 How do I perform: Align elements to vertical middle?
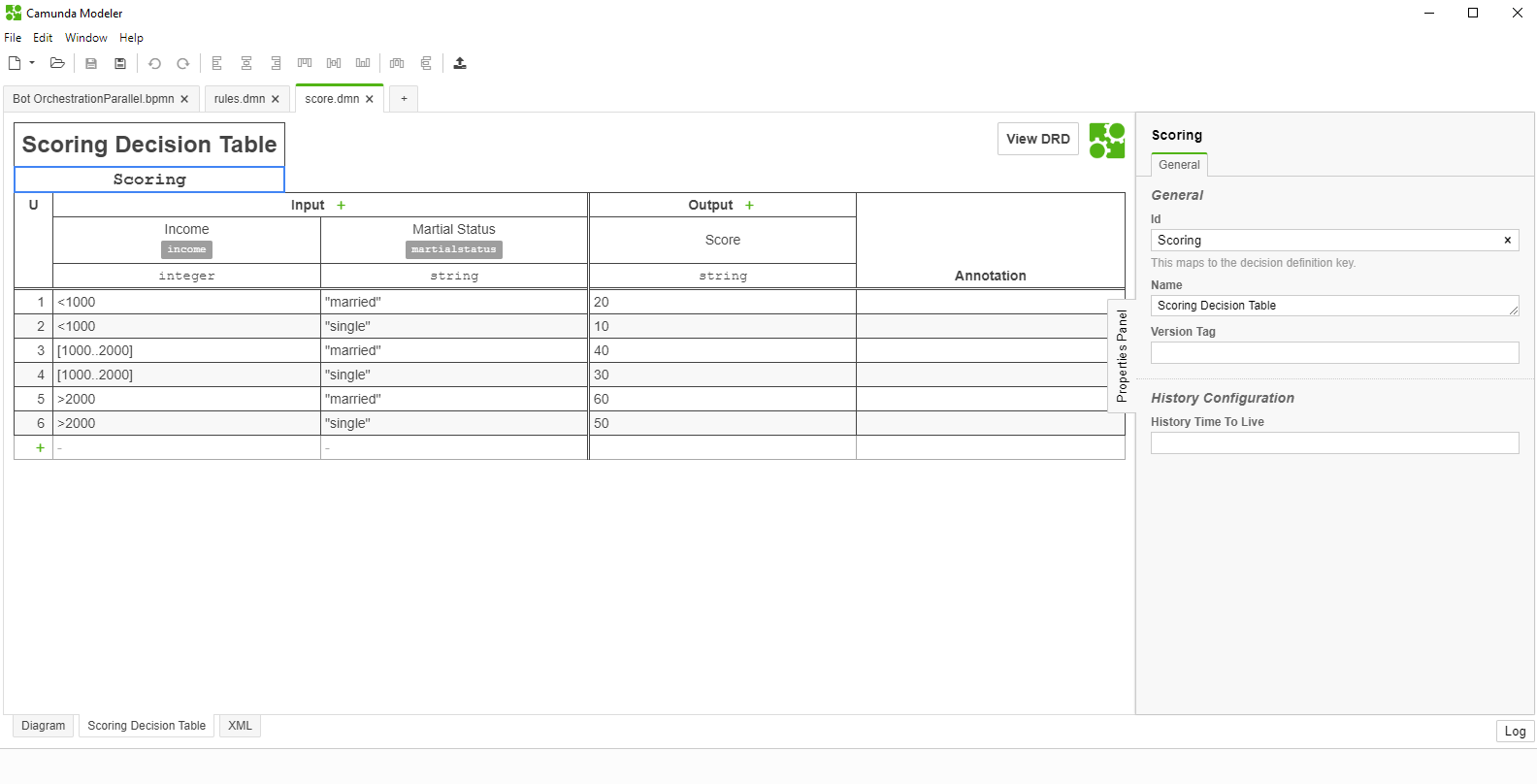pos(334,63)
